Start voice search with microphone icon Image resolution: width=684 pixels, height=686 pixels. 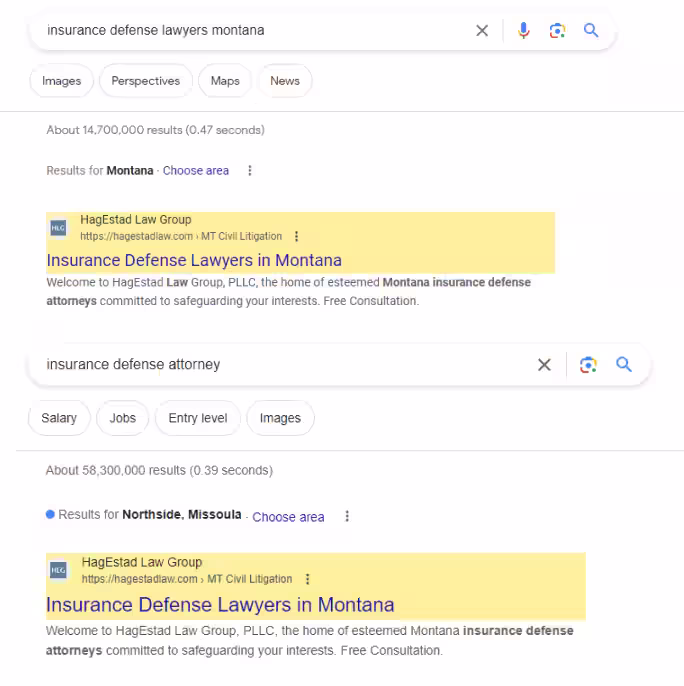click(x=523, y=31)
